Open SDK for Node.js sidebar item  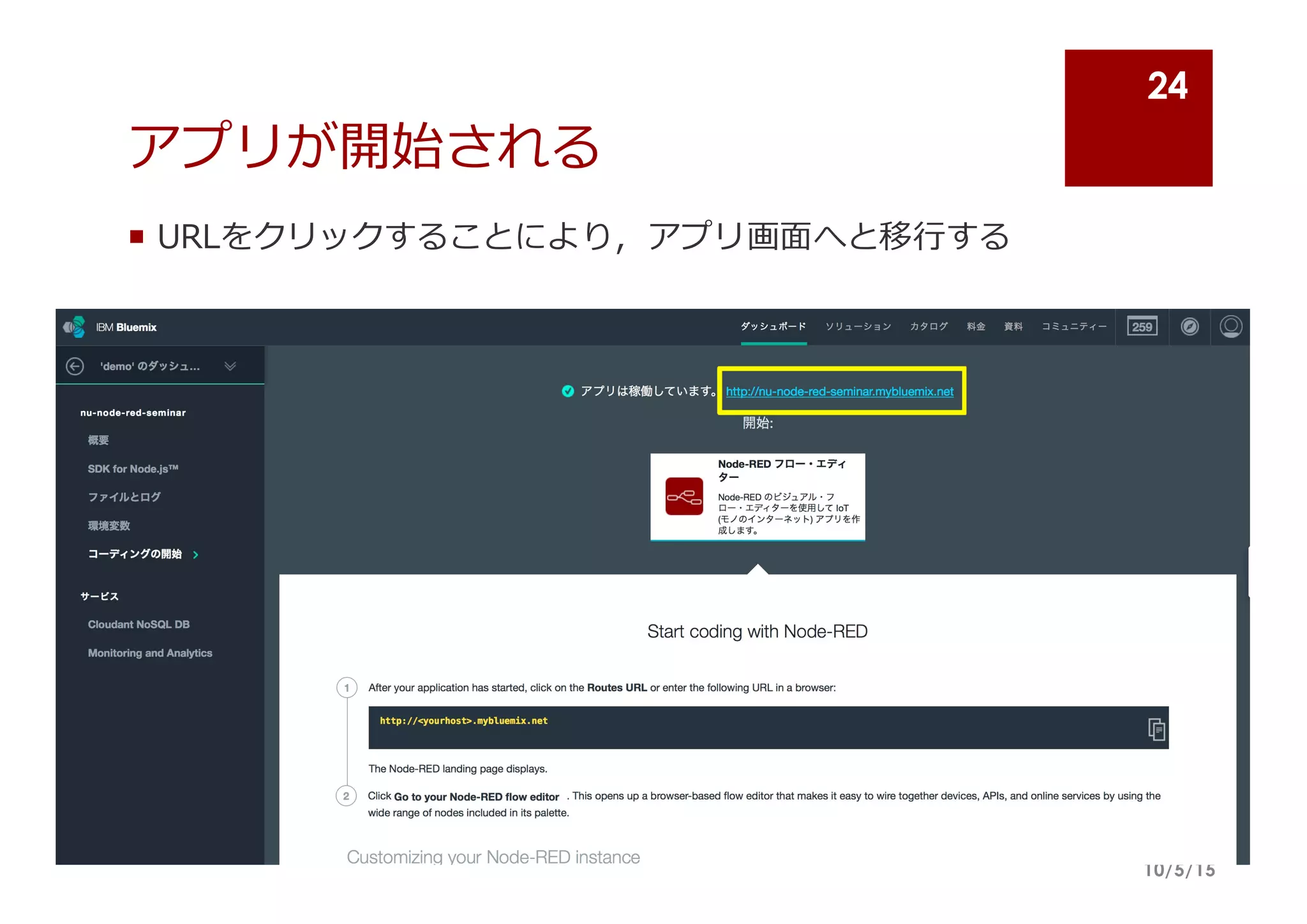133,469
